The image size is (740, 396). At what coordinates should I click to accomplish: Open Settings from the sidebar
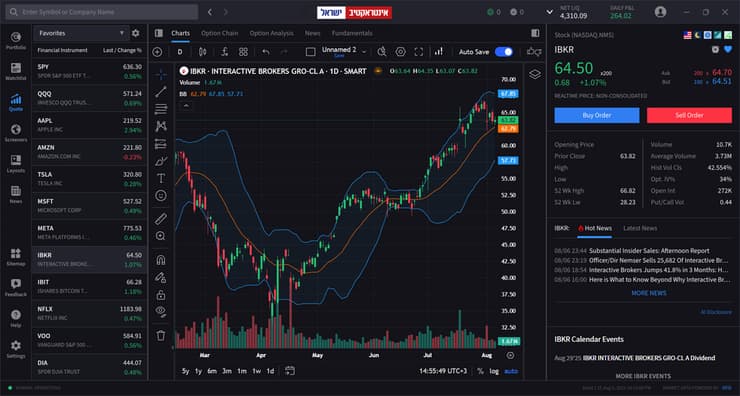pos(16,349)
